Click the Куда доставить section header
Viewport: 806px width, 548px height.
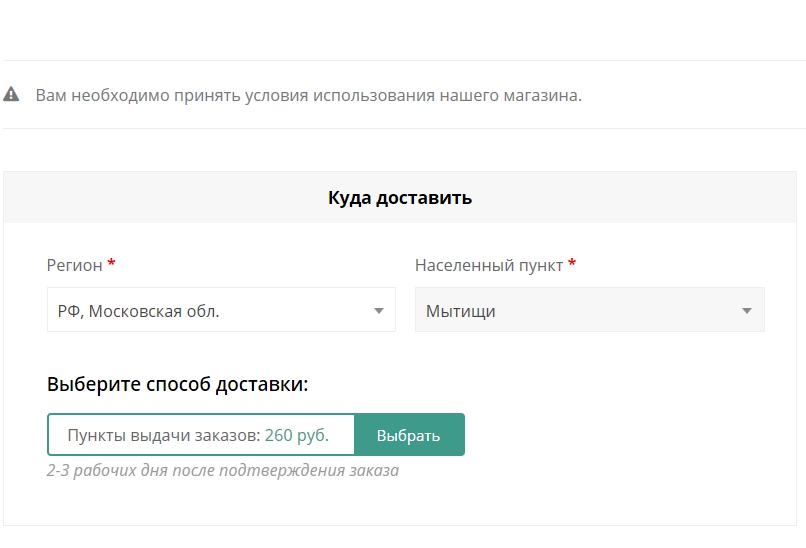(400, 197)
